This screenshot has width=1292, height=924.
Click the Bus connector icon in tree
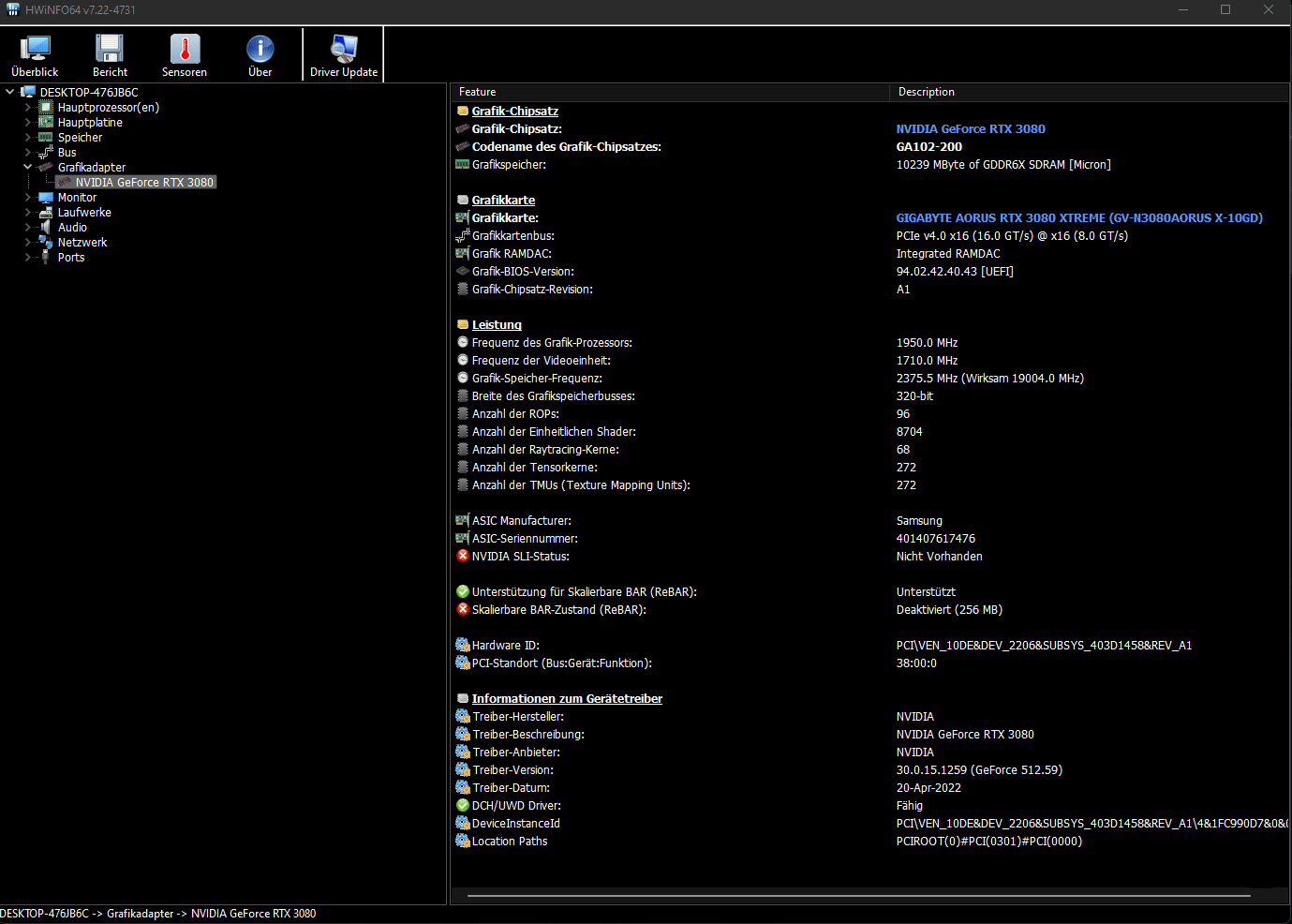(45, 153)
